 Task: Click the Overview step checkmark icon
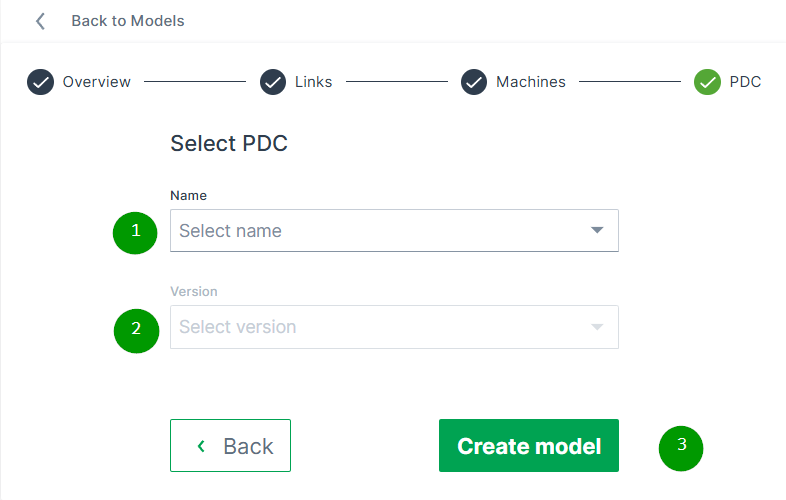pyautogui.click(x=40, y=82)
